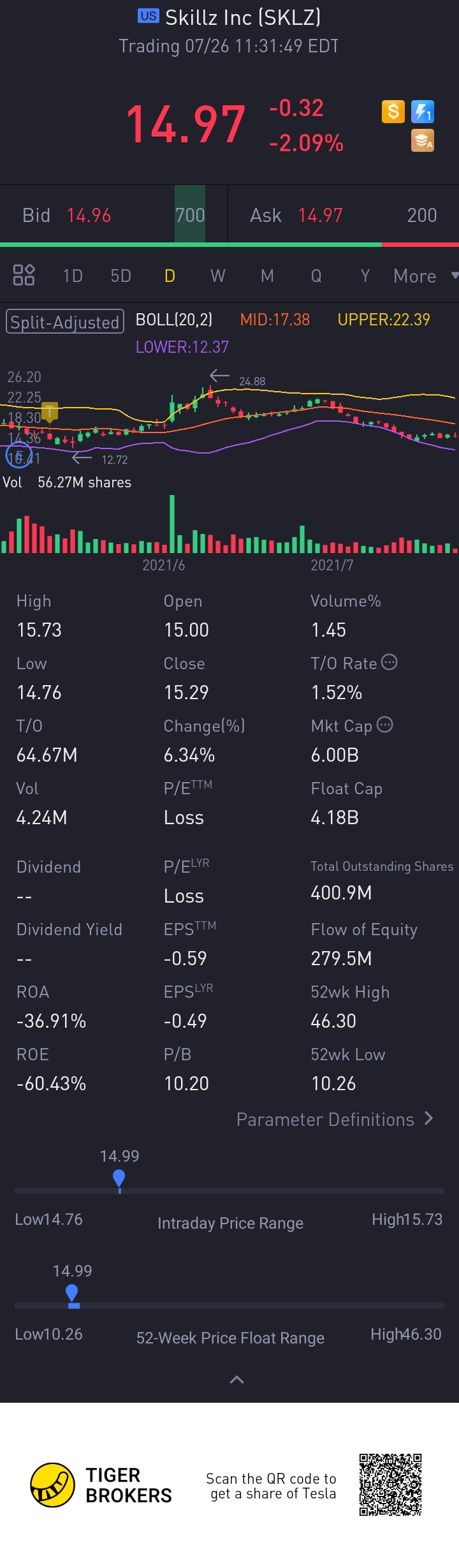Toggle the Split-Adjusted price option

(x=64, y=322)
